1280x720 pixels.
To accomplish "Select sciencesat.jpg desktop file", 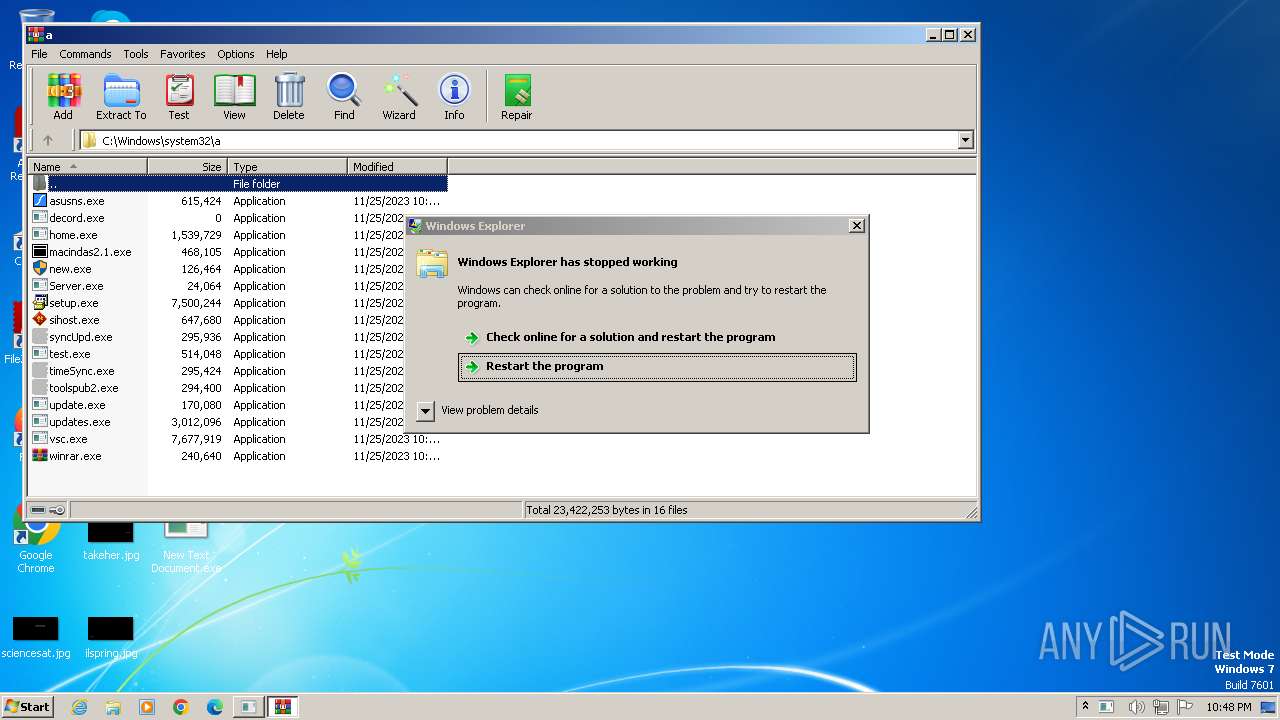I will point(36,639).
